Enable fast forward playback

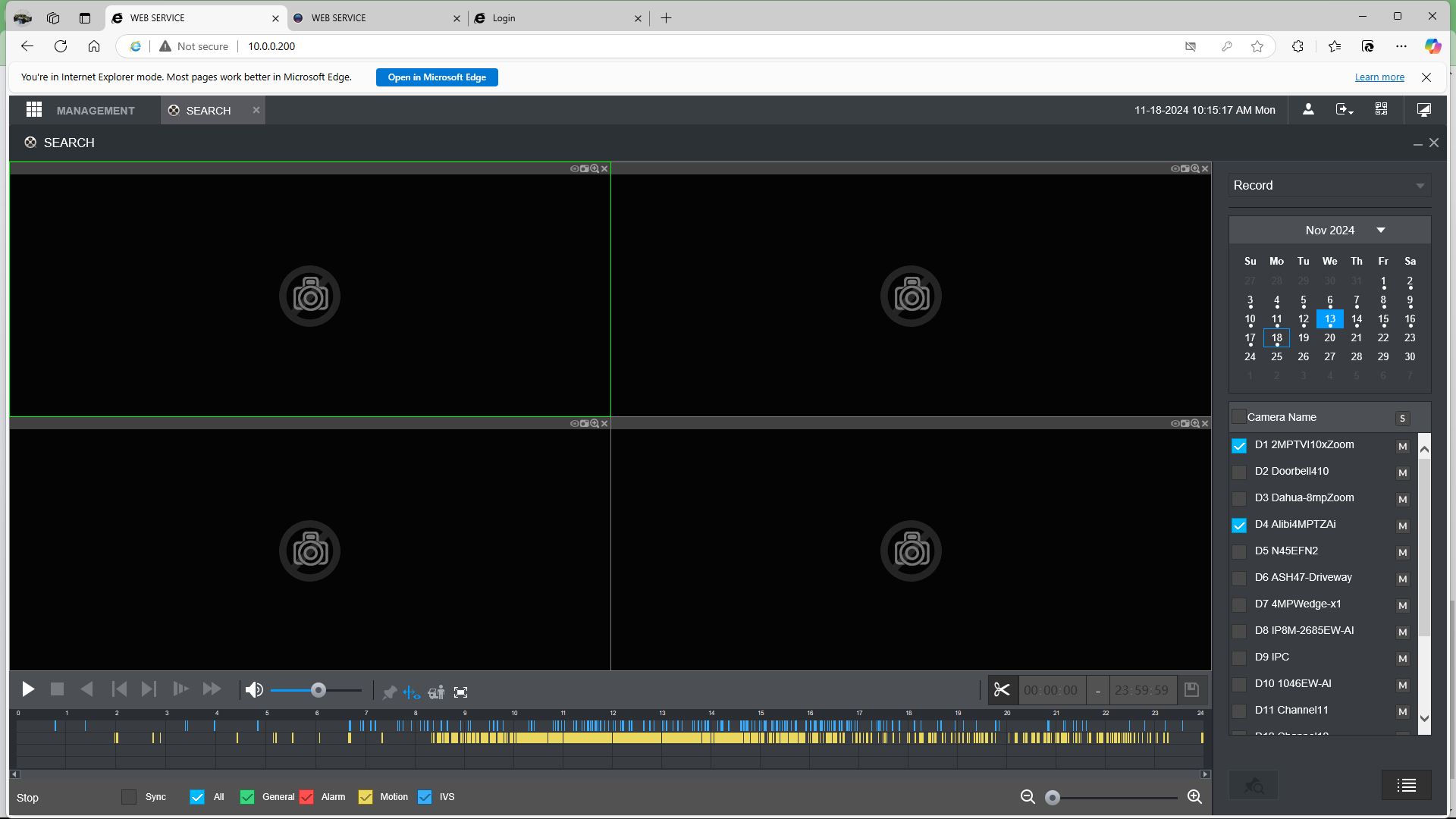click(212, 690)
